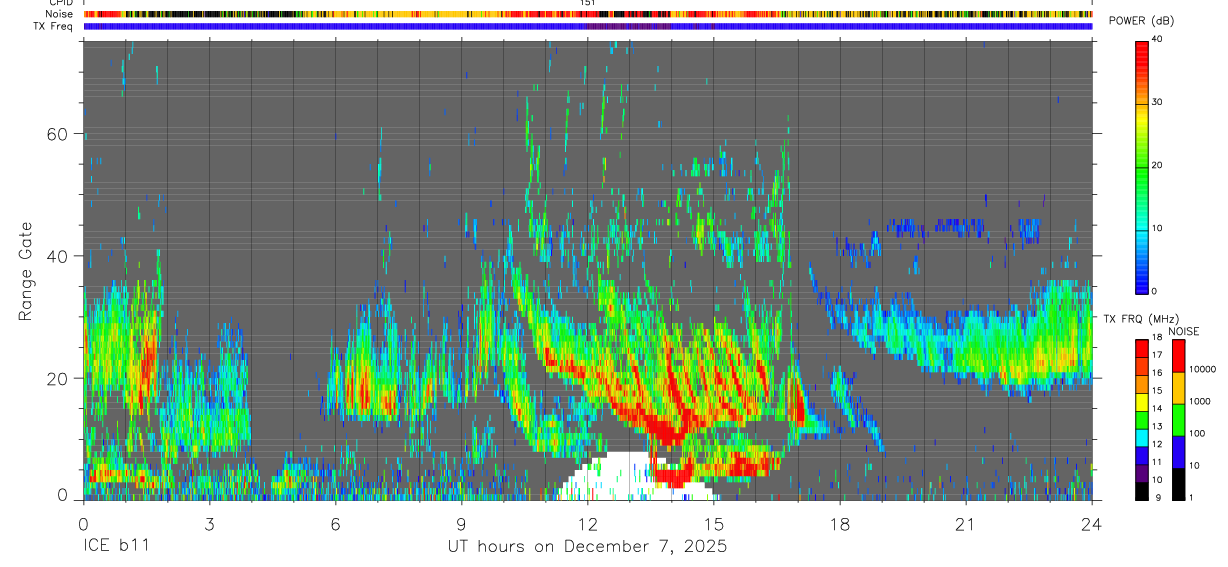Pick the red swatch atop the NOISE legend
The width and height of the screenshot is (1228, 567).
pyautogui.click(x=1177, y=356)
